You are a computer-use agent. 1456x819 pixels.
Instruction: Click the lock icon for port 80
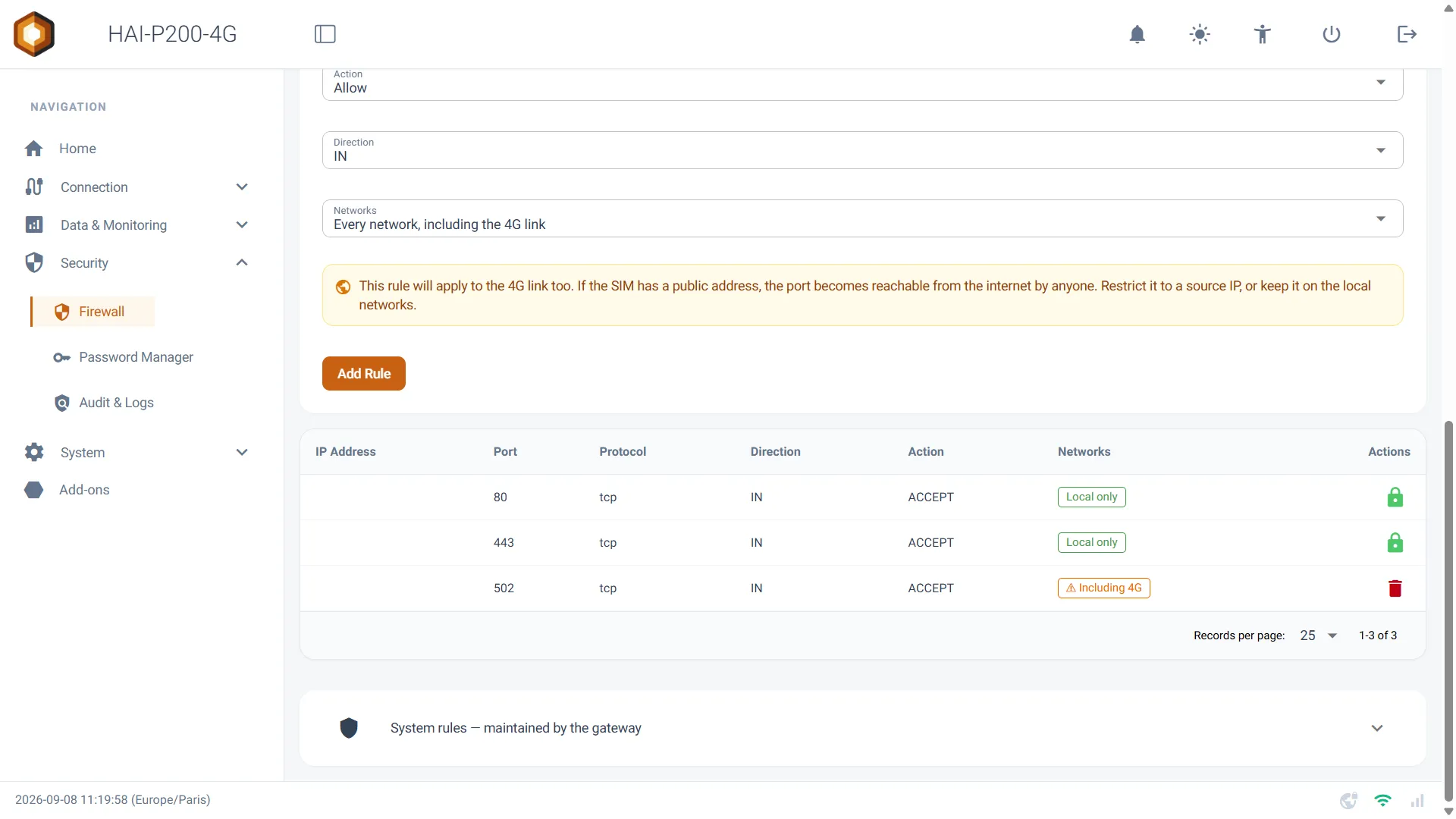(x=1395, y=497)
